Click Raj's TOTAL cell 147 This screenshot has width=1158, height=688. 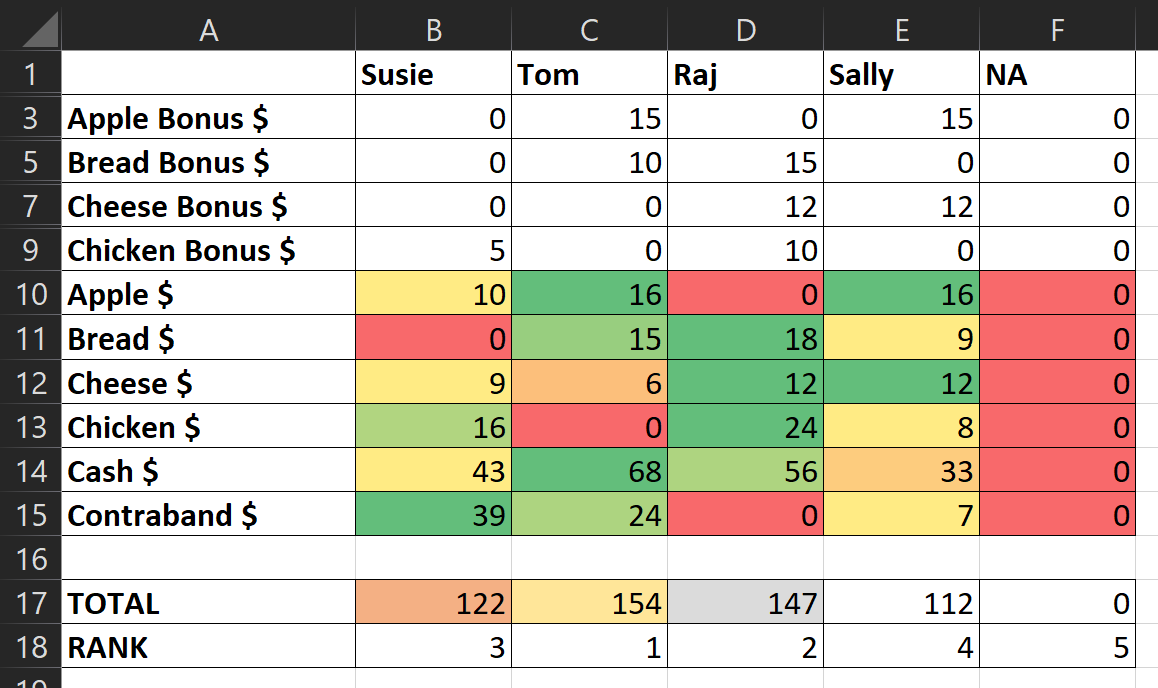click(x=746, y=602)
